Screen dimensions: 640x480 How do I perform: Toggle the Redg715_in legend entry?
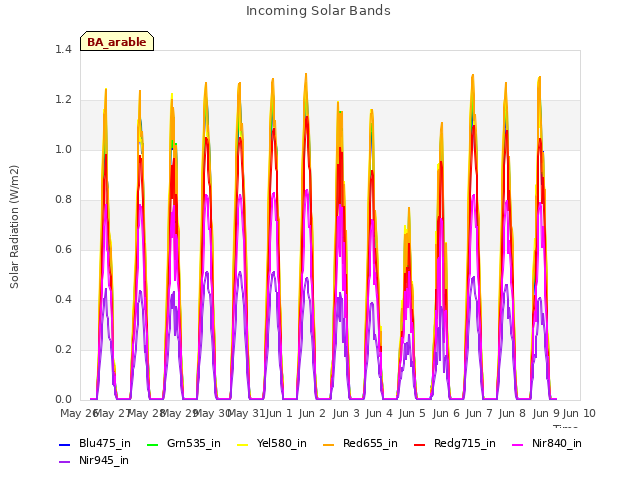tap(455, 443)
